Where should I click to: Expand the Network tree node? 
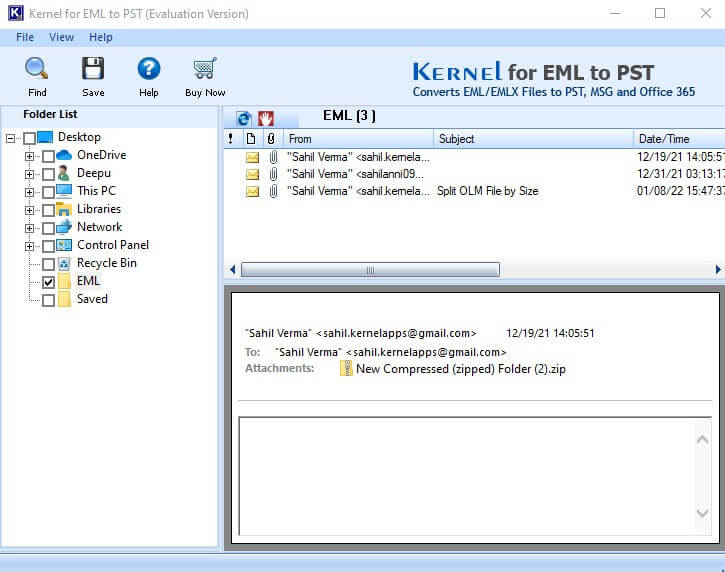pyautogui.click(x=29, y=228)
